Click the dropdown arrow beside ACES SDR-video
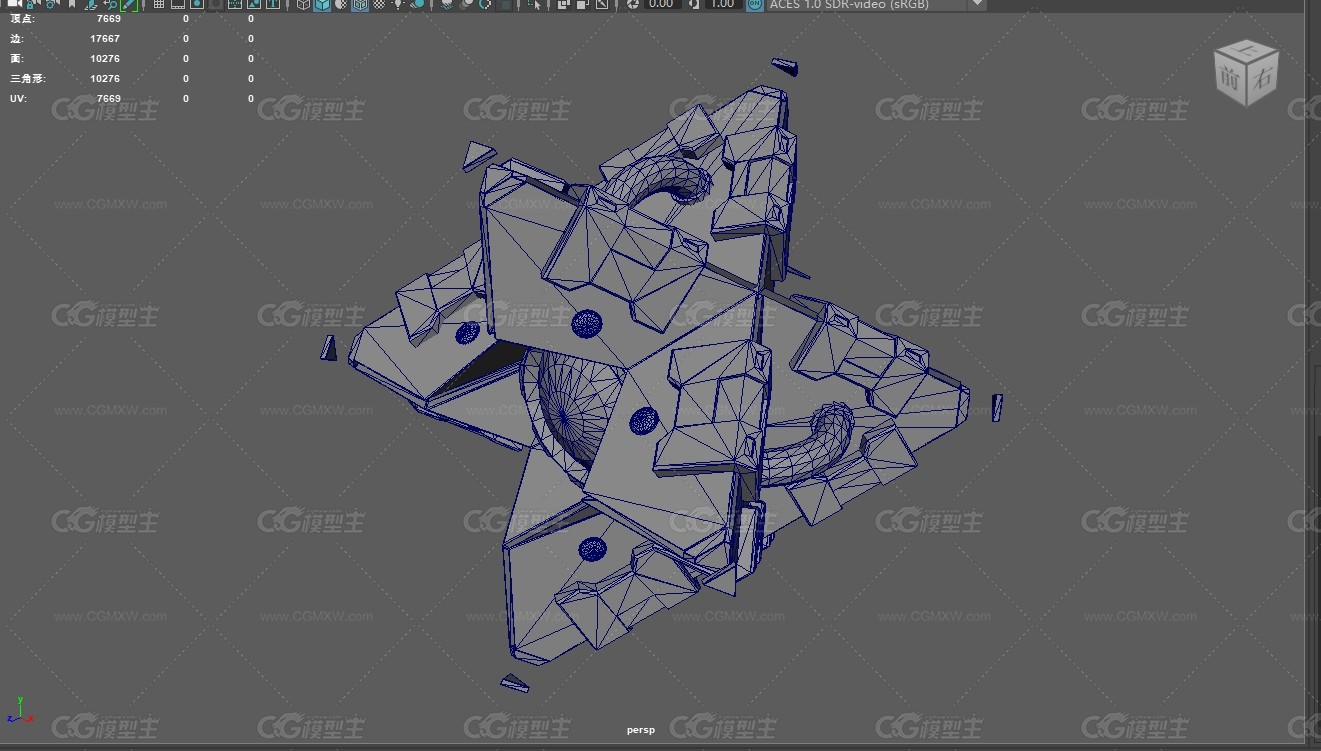This screenshot has width=1321, height=751. point(977,4)
